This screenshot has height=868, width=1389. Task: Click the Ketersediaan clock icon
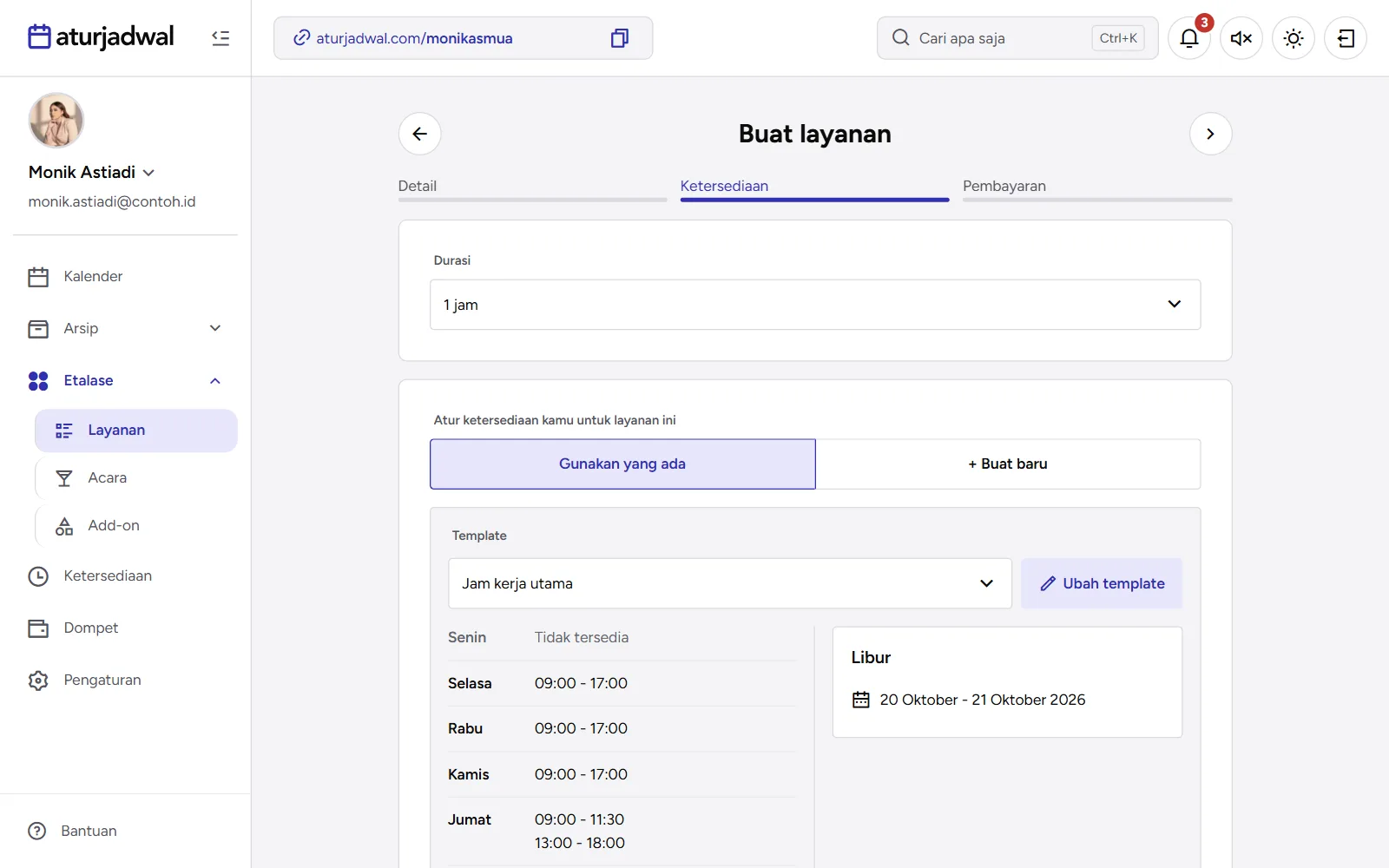(x=38, y=576)
